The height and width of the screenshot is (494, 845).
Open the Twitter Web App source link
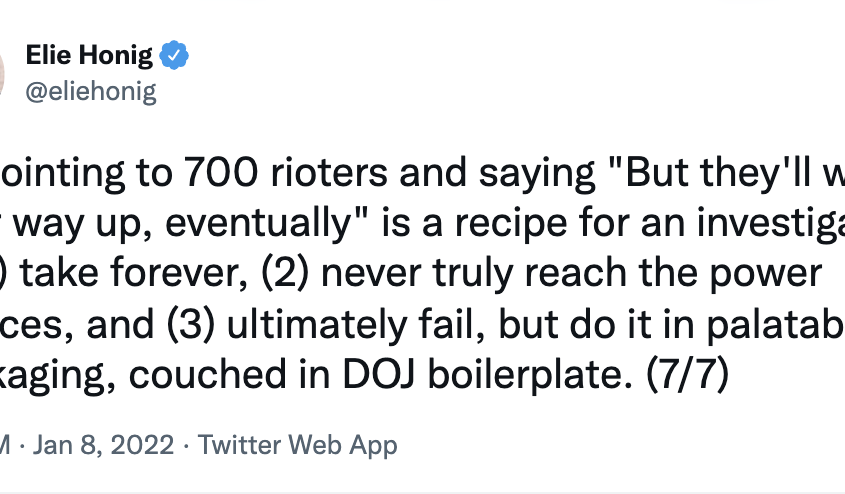297,445
